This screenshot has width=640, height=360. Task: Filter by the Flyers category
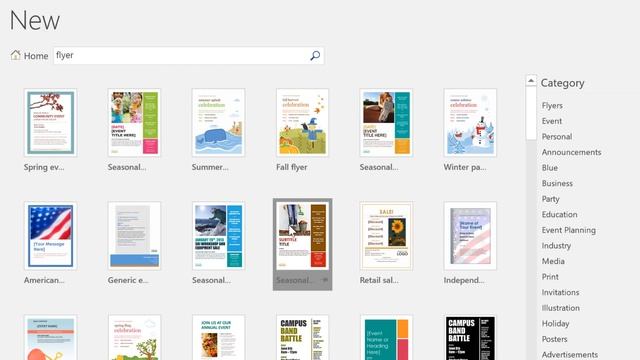[552, 106]
